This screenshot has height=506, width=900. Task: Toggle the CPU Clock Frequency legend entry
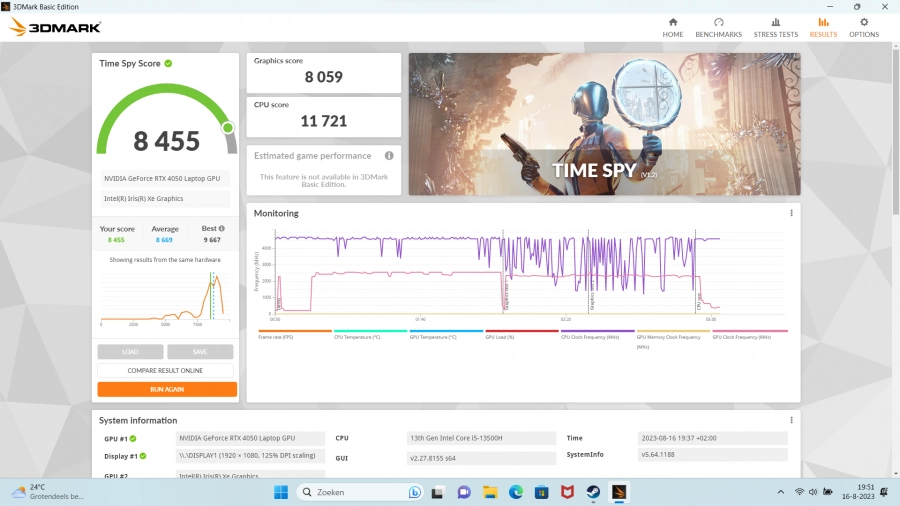coord(598,334)
